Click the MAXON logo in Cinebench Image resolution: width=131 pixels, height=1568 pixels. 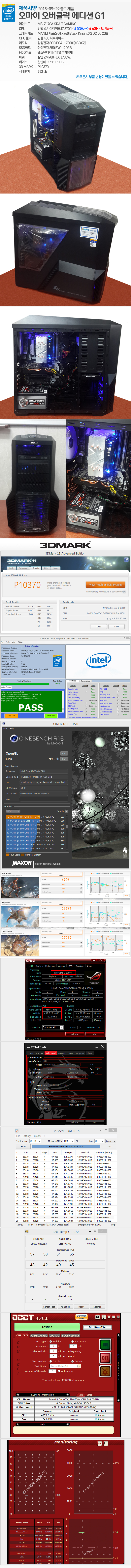pos(22,864)
